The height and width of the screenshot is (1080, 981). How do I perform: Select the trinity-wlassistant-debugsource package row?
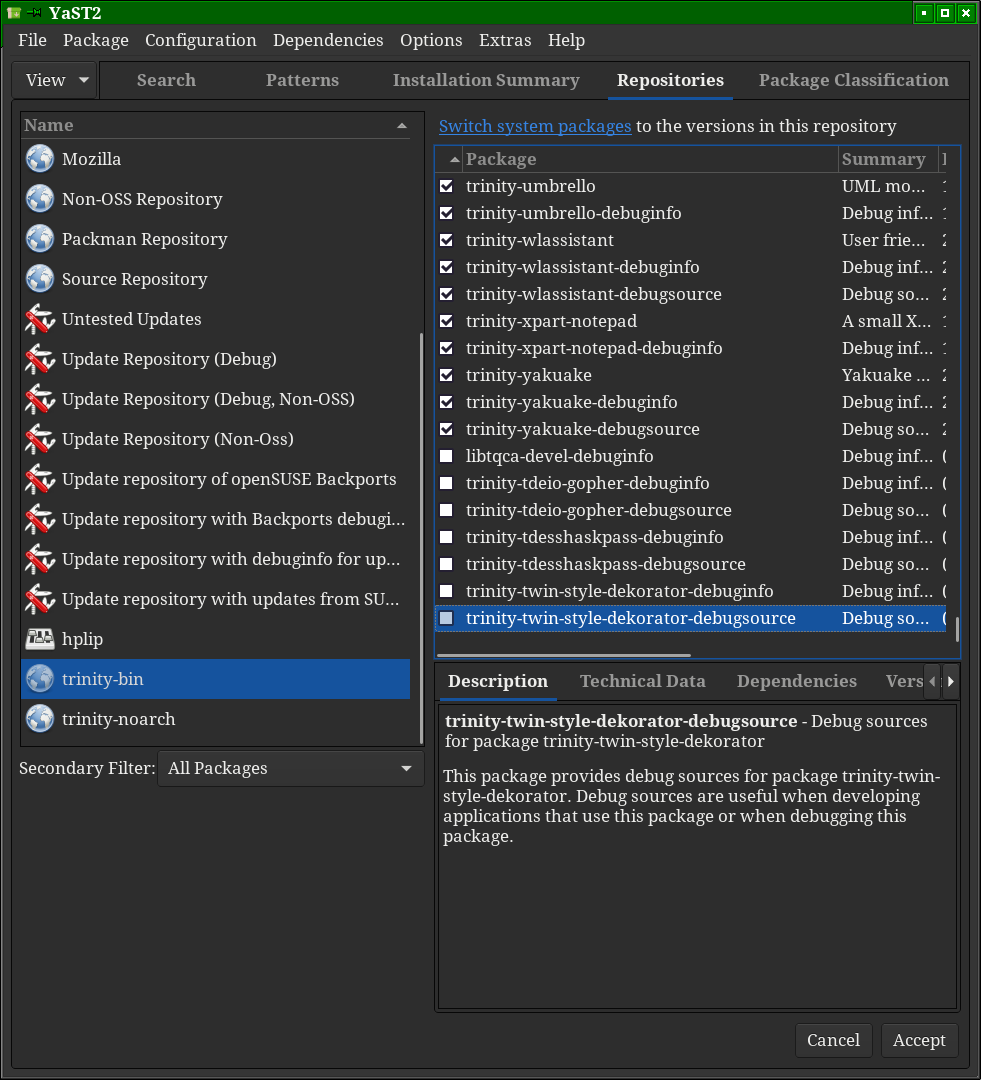tap(691, 294)
